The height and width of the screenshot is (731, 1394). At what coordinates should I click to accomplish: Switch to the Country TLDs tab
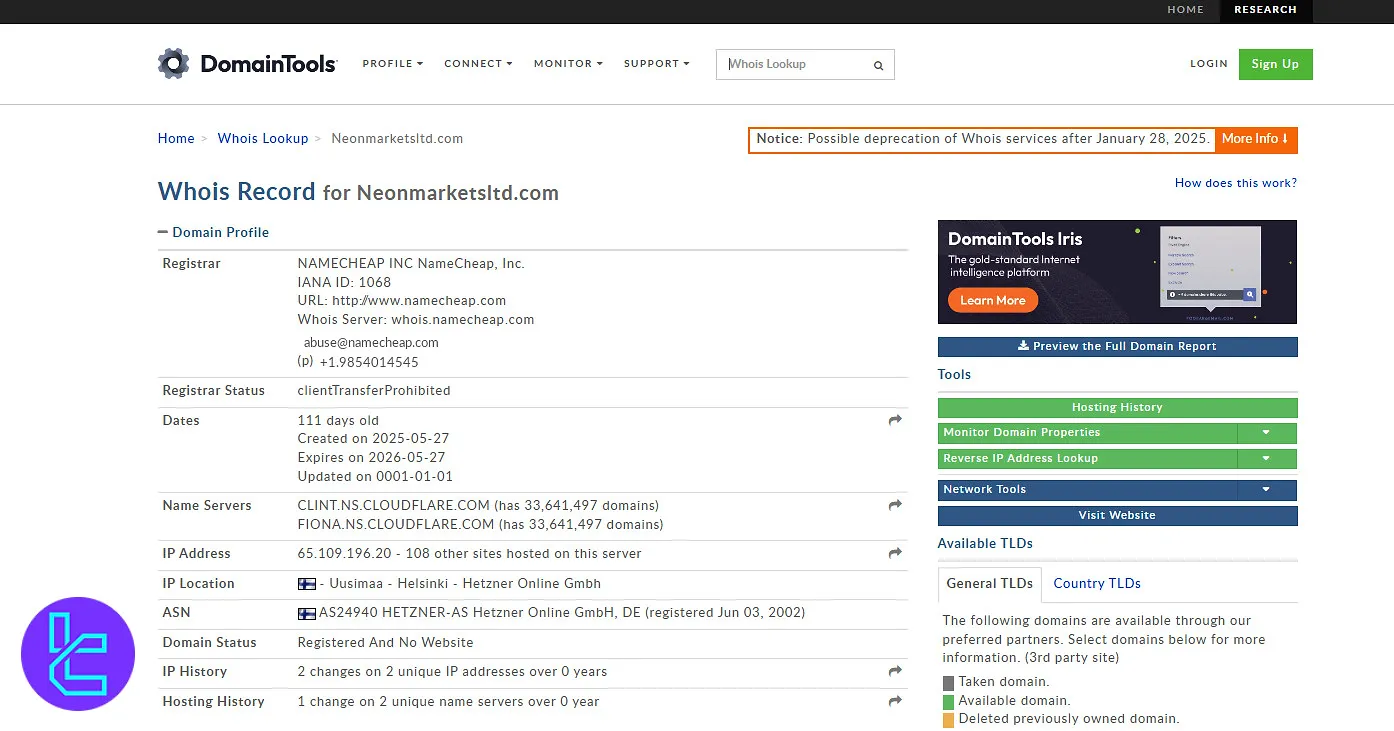pos(1096,584)
